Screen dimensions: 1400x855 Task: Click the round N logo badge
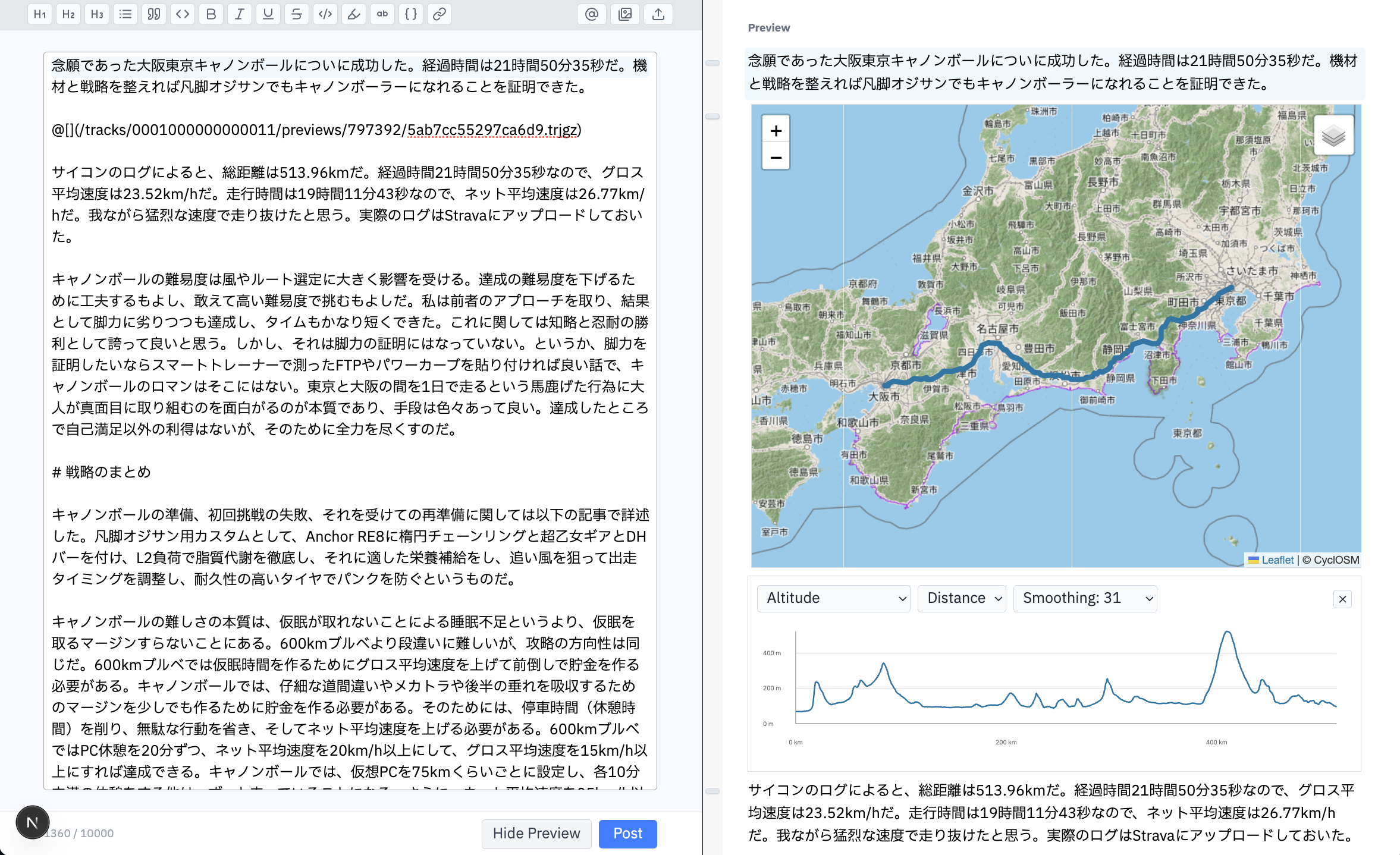tap(33, 822)
